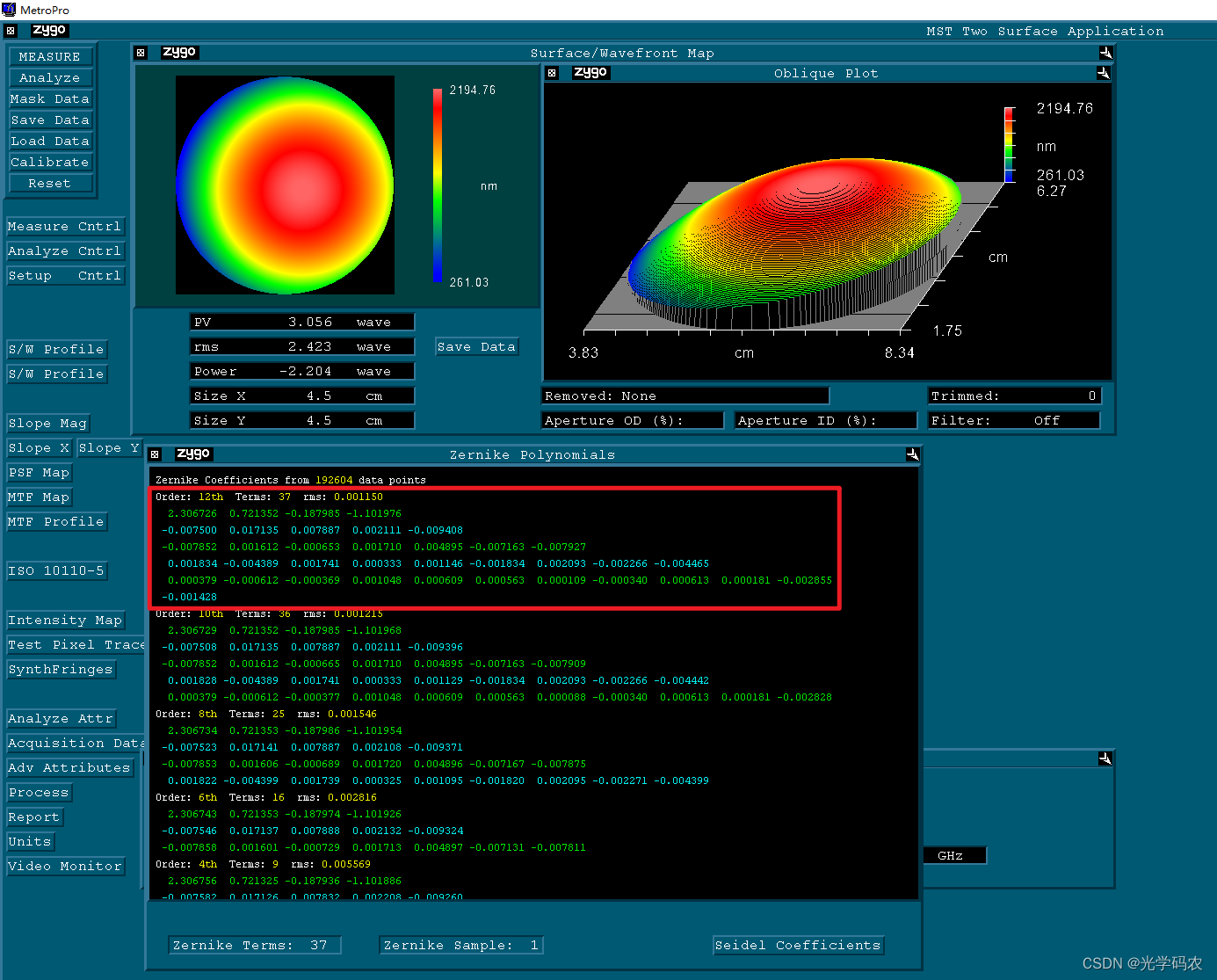Click the pin icon on Oblique Plot title bar
Viewport: 1217px width, 980px height.
pos(1103,73)
